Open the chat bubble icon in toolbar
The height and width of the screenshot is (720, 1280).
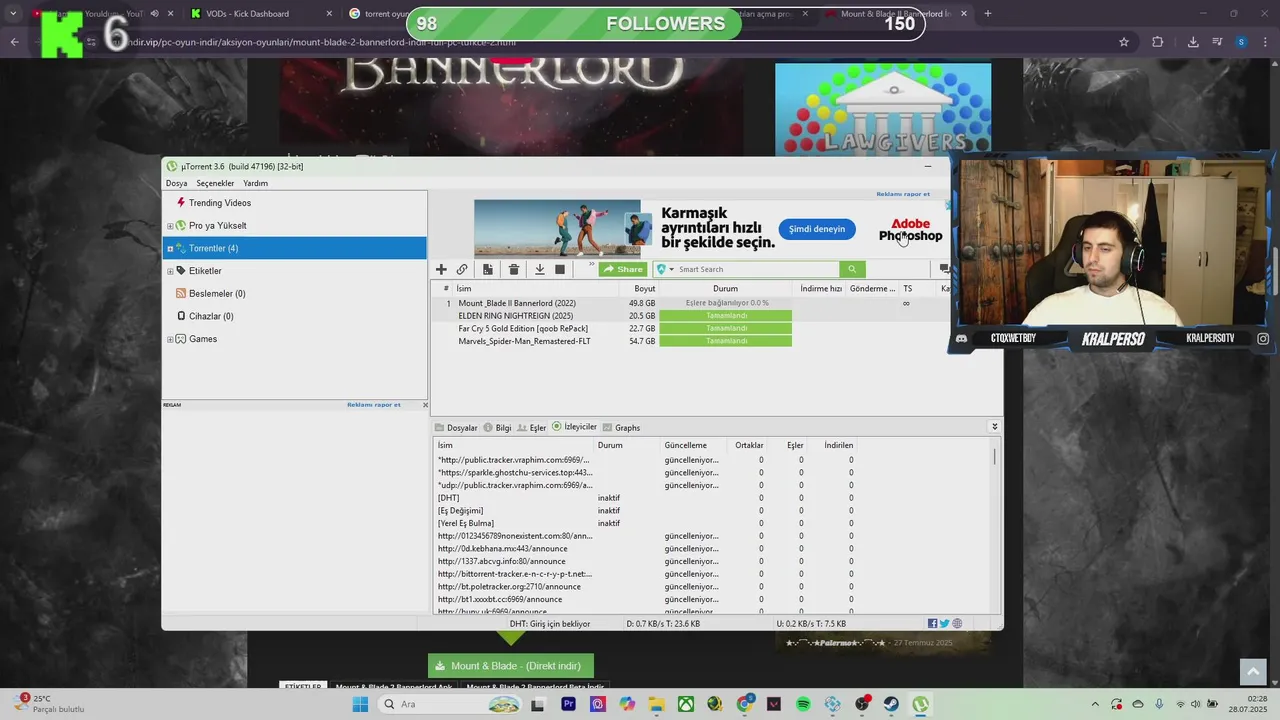pos(944,269)
